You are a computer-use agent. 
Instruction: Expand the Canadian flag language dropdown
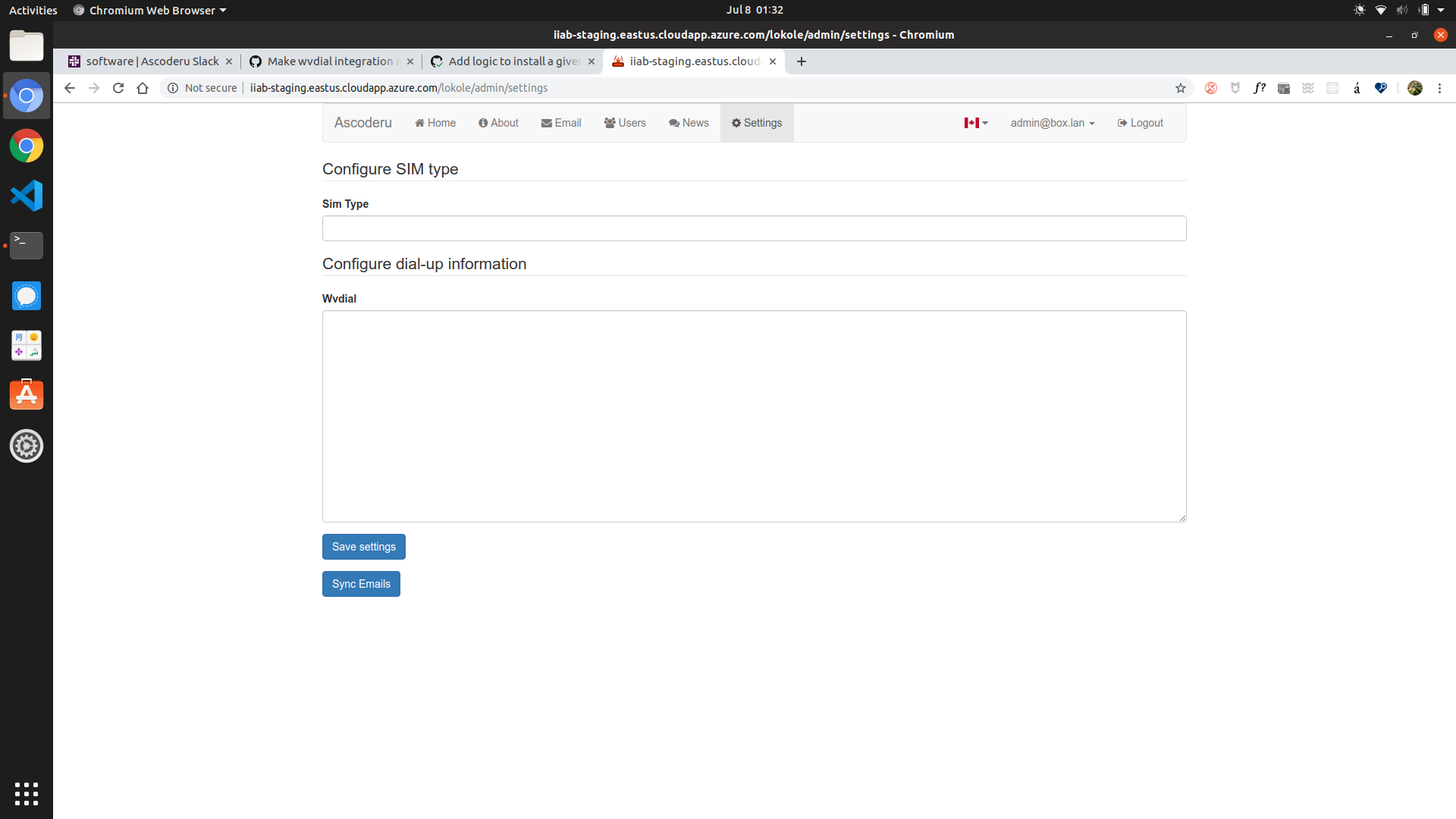(976, 123)
